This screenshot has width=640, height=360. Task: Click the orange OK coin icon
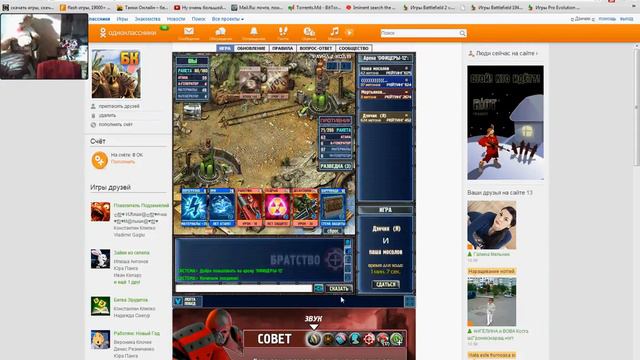coord(99,160)
